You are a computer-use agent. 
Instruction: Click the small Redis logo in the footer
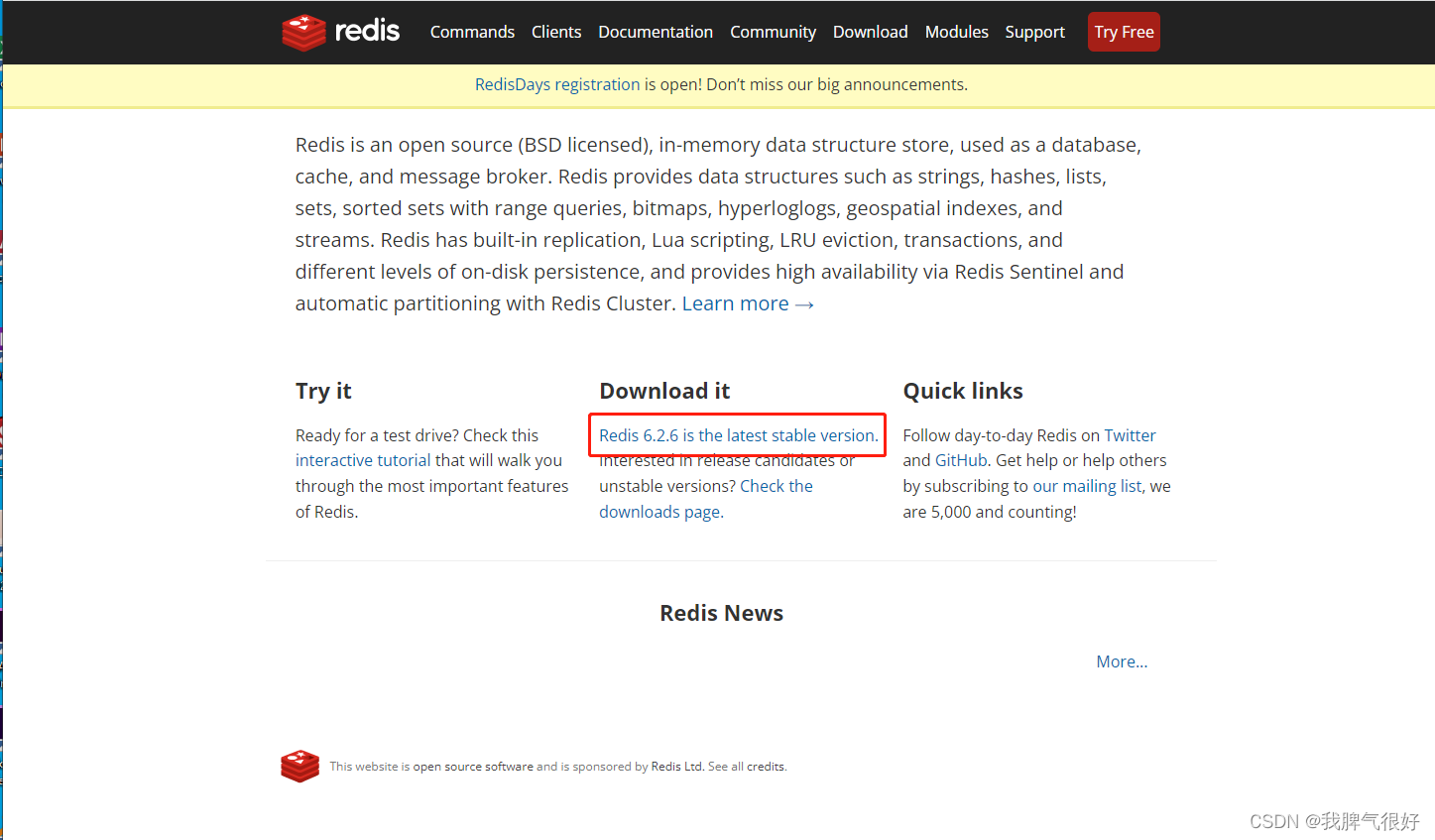(x=299, y=766)
